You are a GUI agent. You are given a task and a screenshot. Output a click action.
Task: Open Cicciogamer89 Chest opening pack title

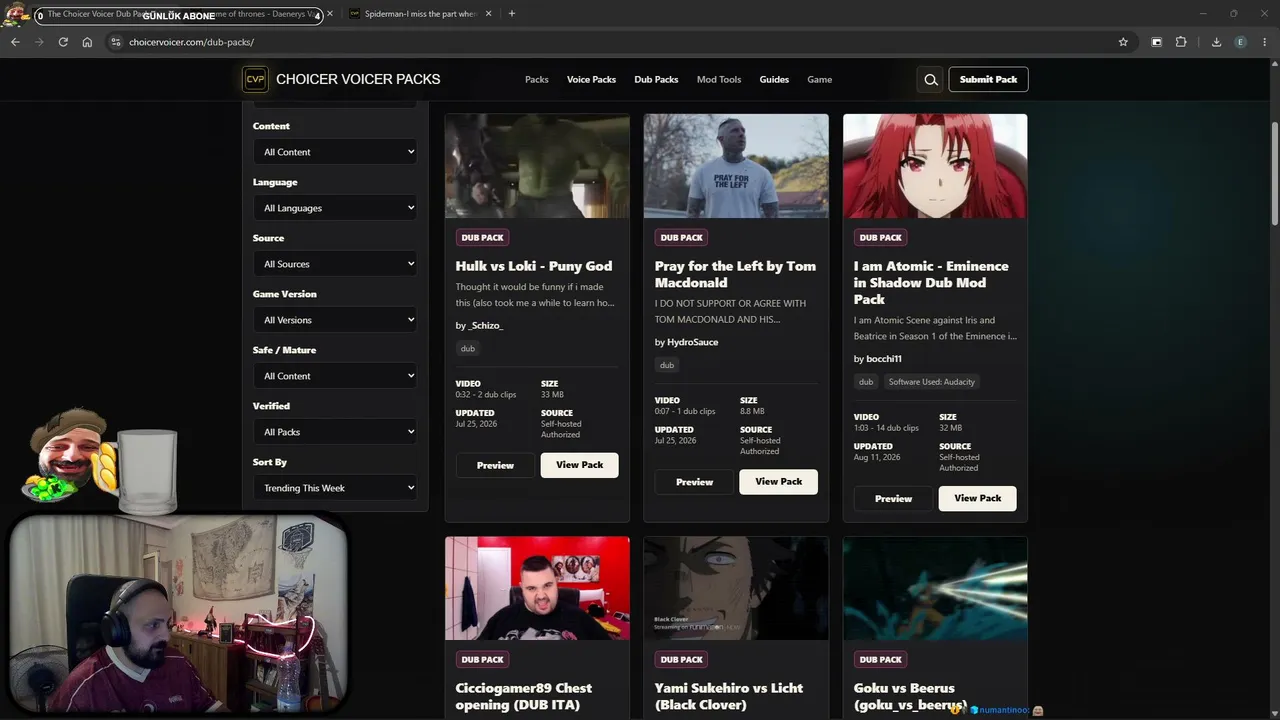tap(524, 696)
